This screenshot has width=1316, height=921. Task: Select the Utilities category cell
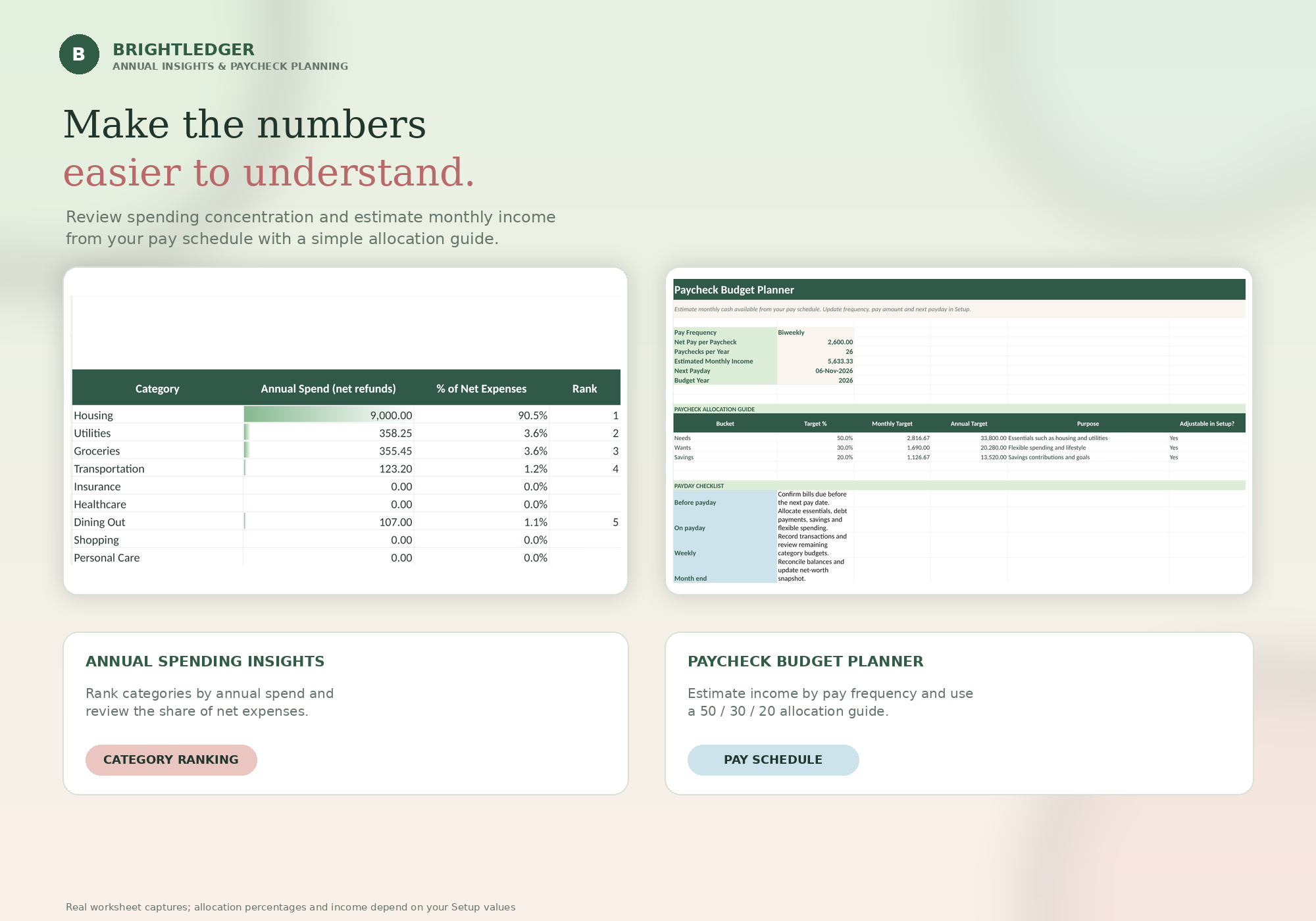[158, 433]
